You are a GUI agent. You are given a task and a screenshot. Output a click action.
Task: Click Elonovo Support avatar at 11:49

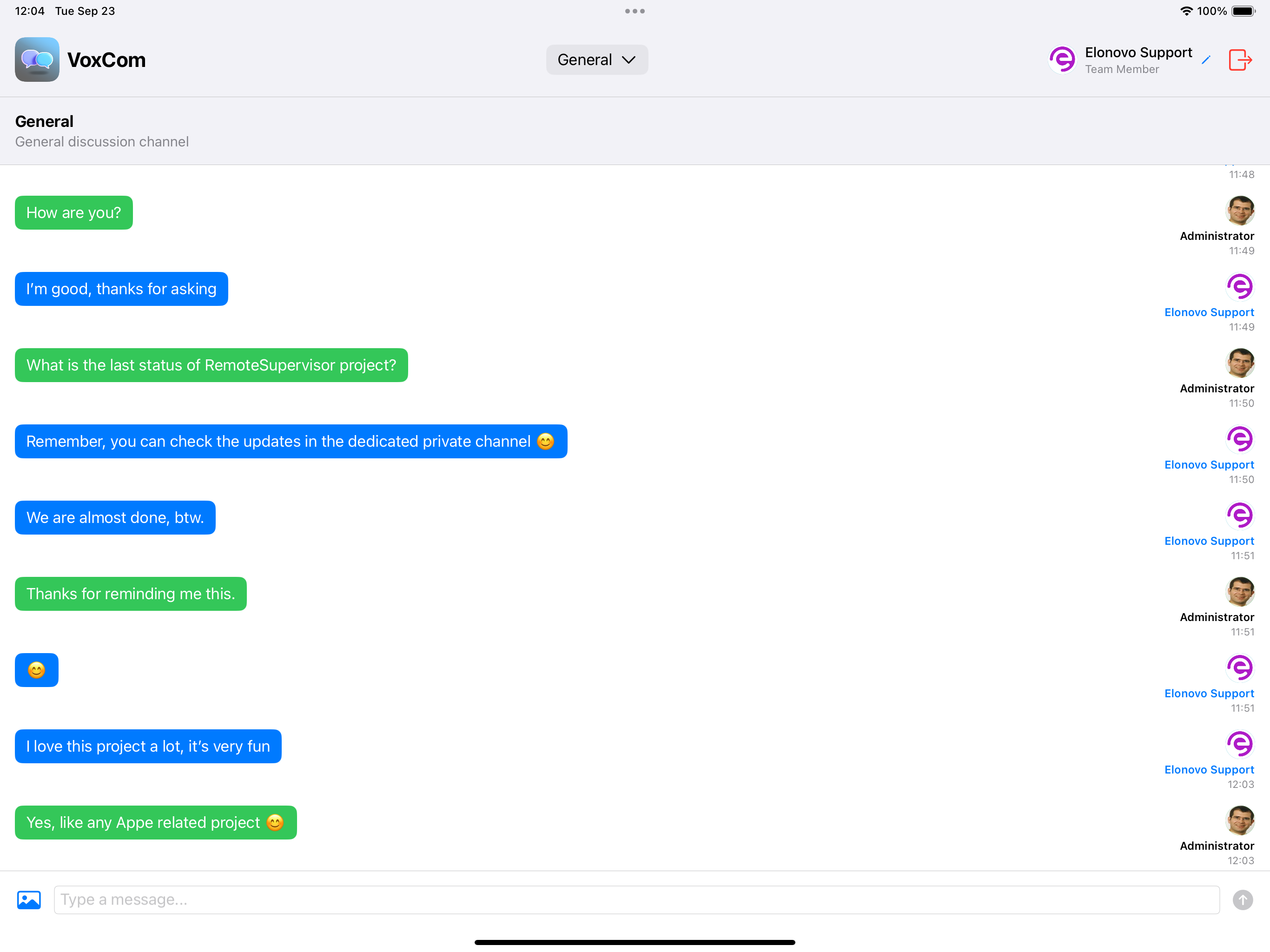[x=1240, y=287]
